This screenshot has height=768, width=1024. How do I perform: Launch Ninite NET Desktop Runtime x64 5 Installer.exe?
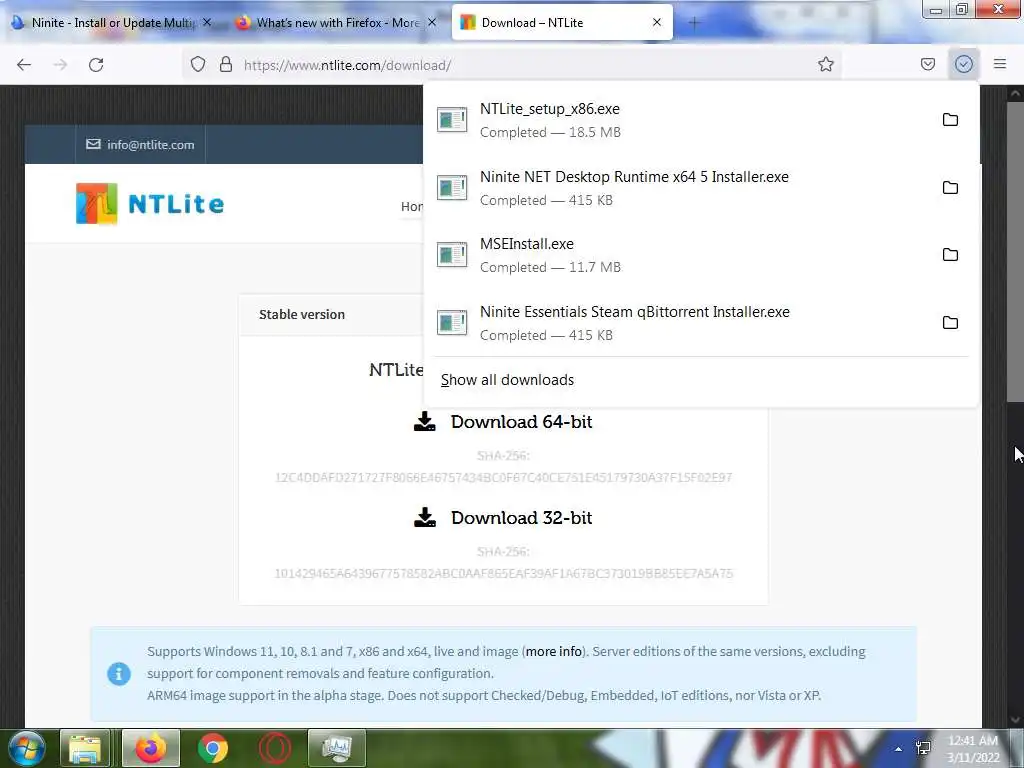tap(679, 188)
